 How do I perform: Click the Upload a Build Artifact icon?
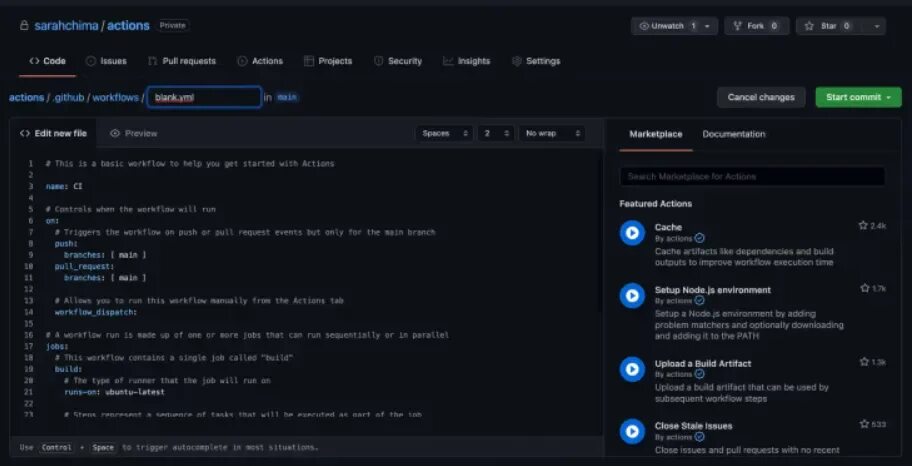click(x=632, y=369)
